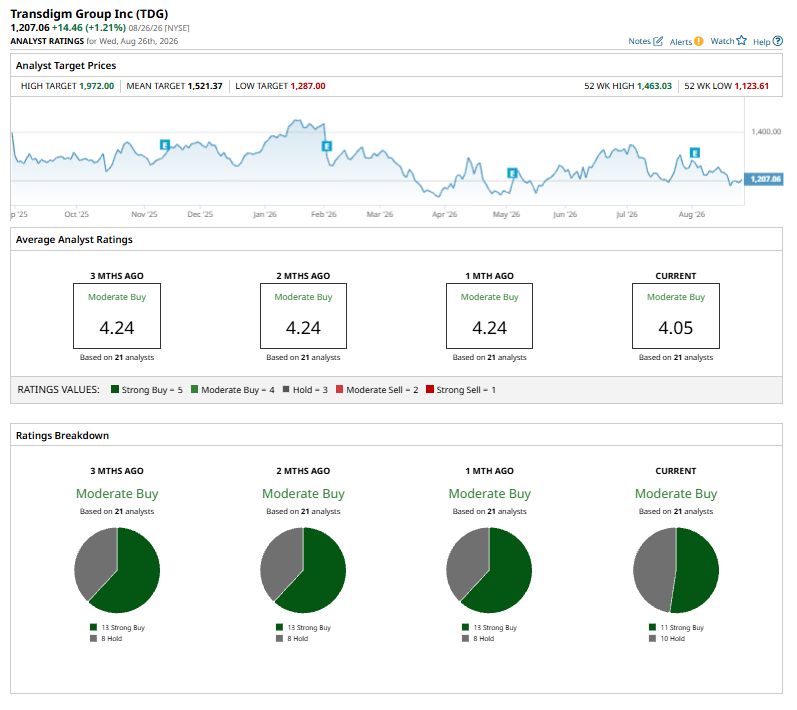797x710 pixels.
Task: Click the 10 Hold legend entry
Action: (x=667, y=638)
